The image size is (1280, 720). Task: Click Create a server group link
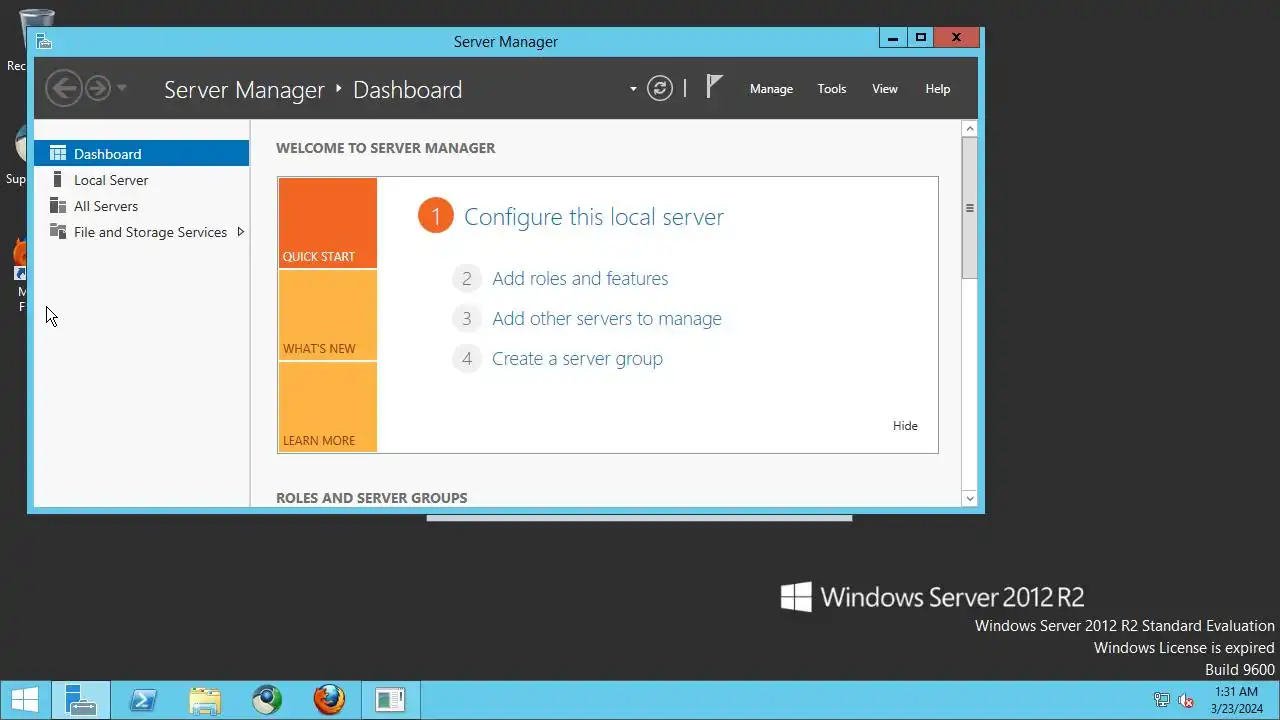[x=577, y=359]
